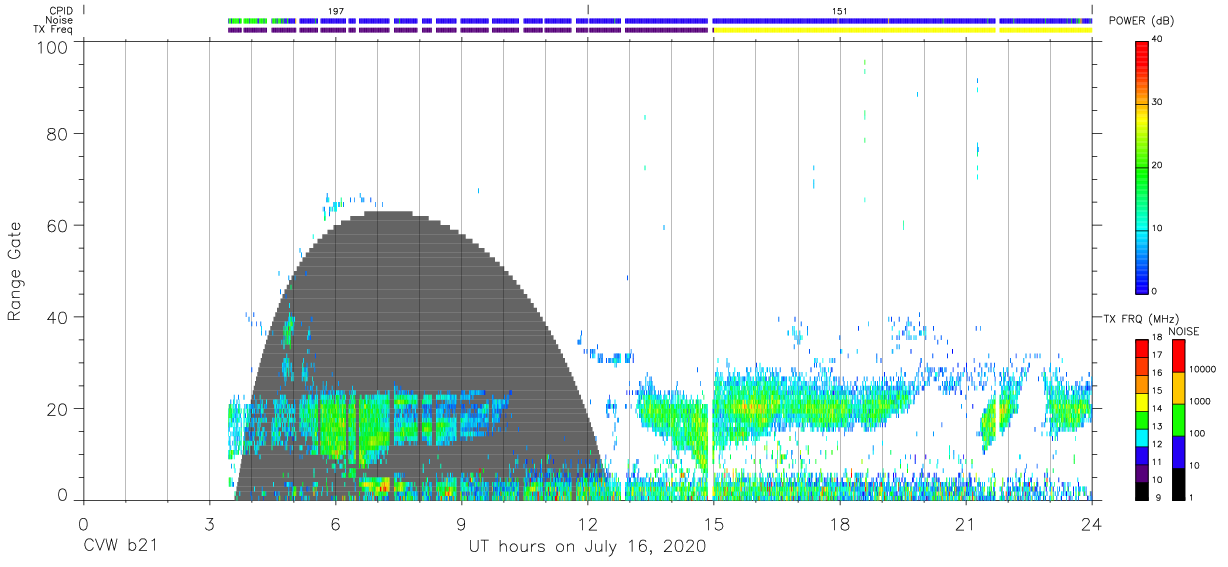The width and height of the screenshot is (1228, 567).
Task: Click UT hour tick label 21
Action: coord(965,524)
